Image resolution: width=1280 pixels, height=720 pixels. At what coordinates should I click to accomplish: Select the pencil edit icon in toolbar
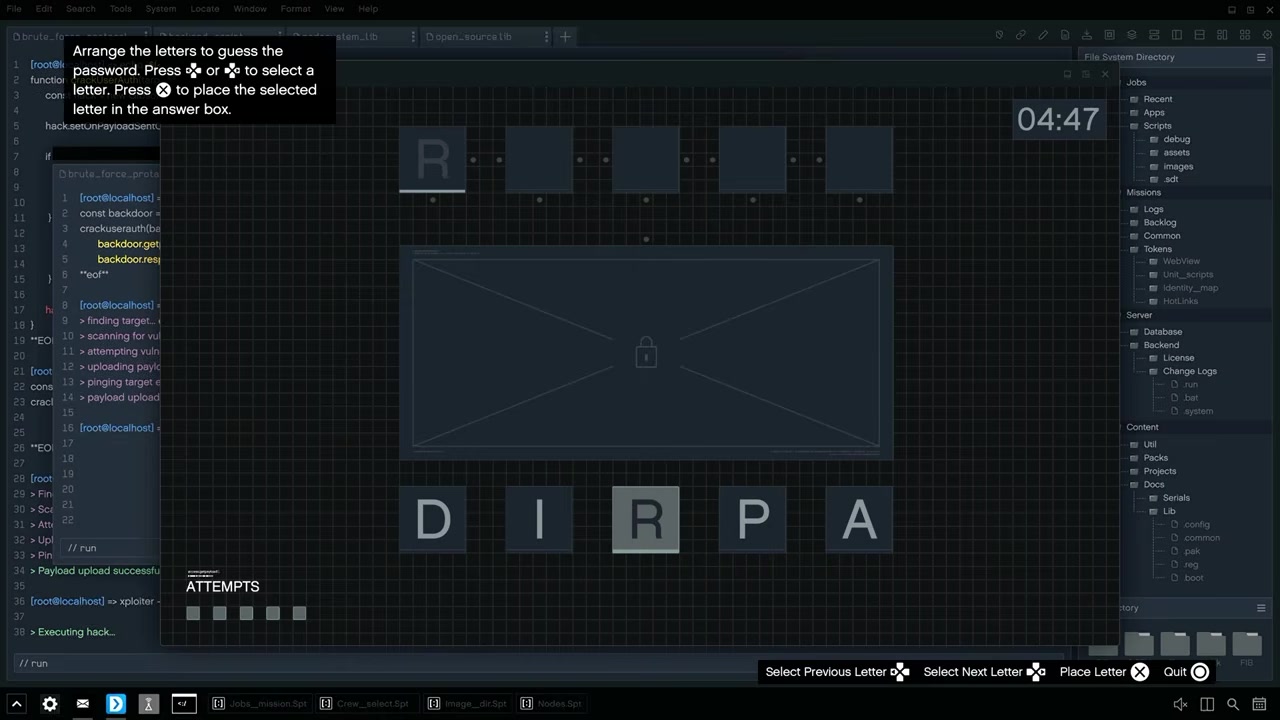coord(1043,35)
